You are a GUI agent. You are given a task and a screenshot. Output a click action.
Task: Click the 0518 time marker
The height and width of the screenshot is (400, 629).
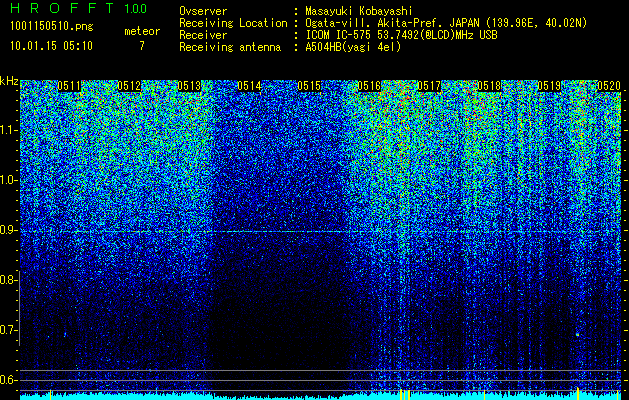(x=489, y=86)
